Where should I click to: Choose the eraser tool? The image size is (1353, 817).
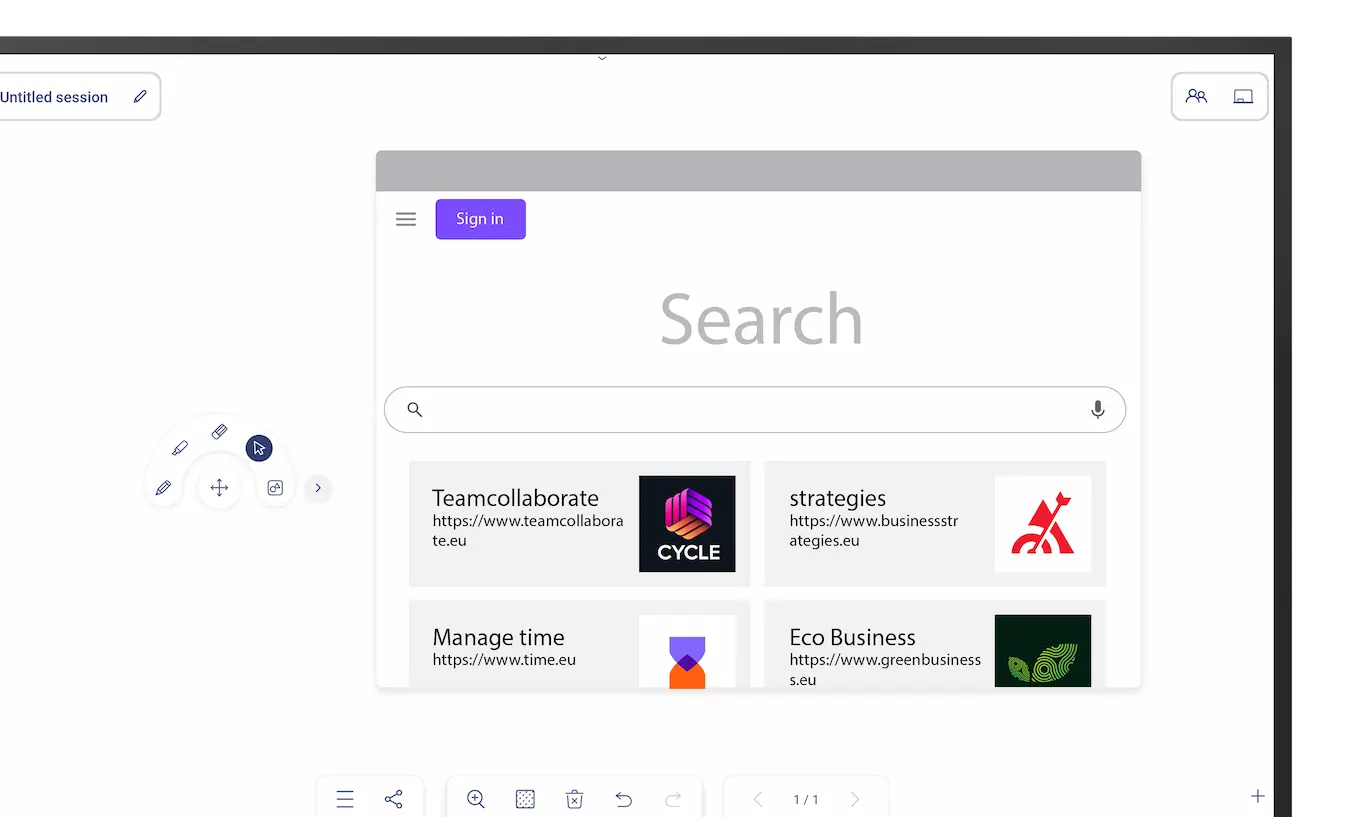pos(219,432)
